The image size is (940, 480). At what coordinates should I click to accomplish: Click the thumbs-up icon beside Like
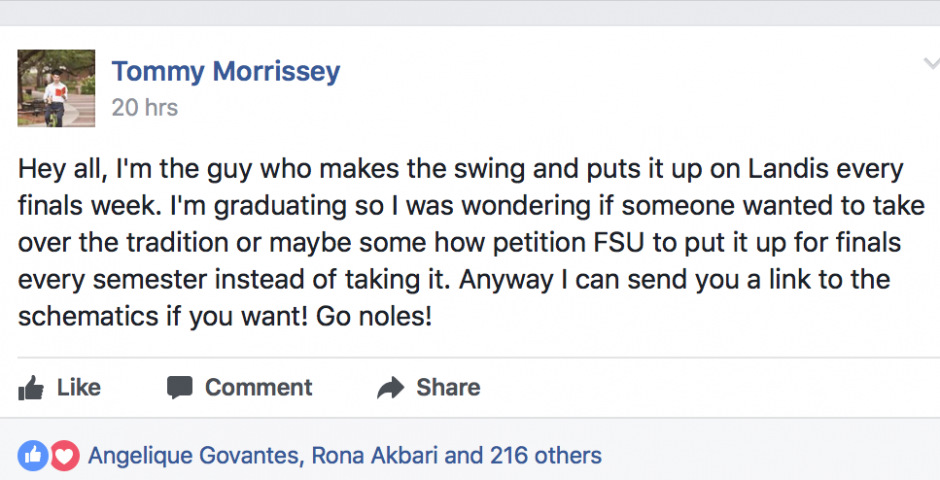[31, 388]
